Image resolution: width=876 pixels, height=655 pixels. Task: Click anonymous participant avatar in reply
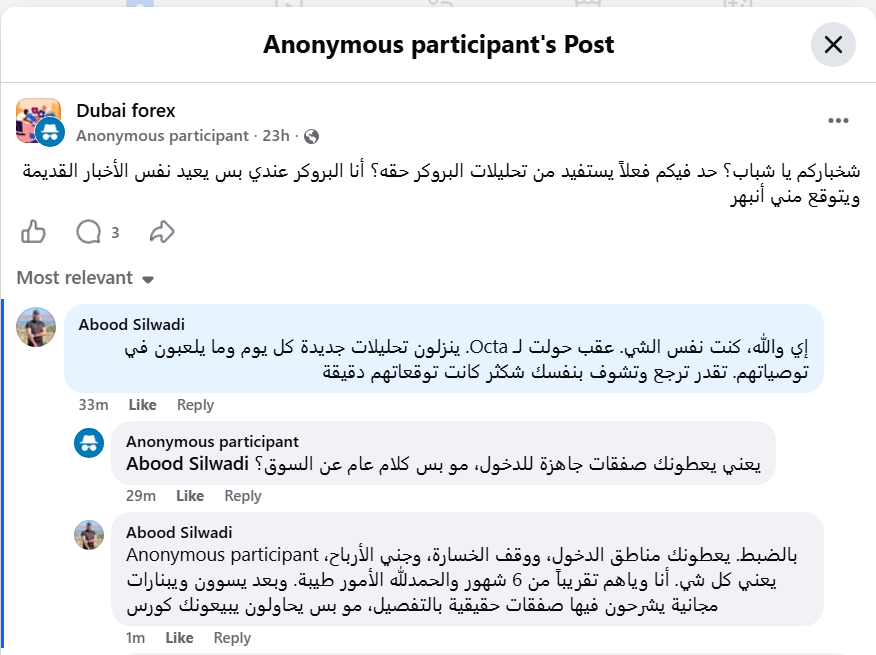pos(89,443)
